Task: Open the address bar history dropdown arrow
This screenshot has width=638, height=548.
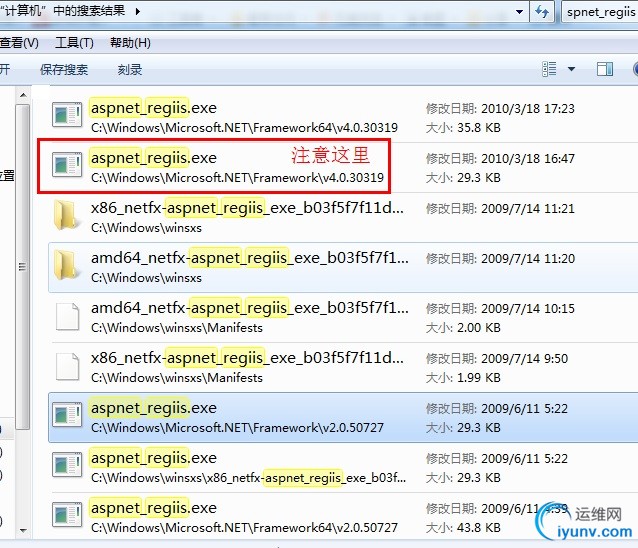Action: pos(519,12)
